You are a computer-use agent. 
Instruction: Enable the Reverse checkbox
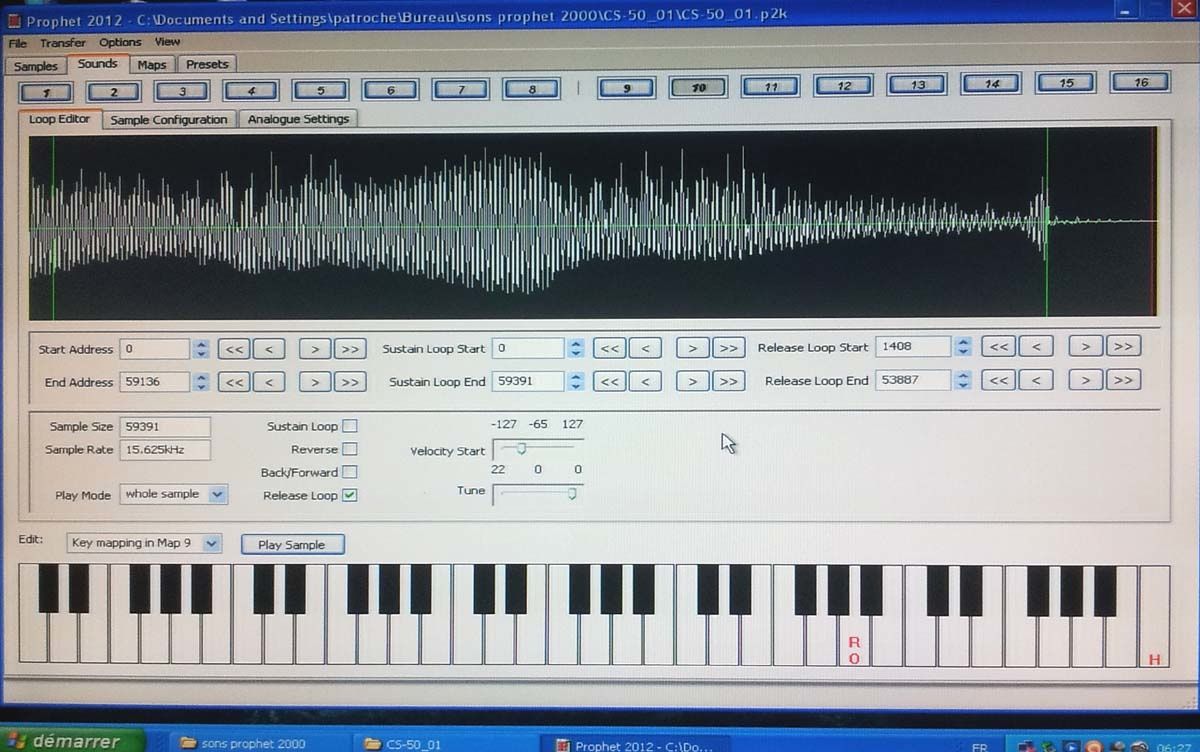pyautogui.click(x=350, y=449)
